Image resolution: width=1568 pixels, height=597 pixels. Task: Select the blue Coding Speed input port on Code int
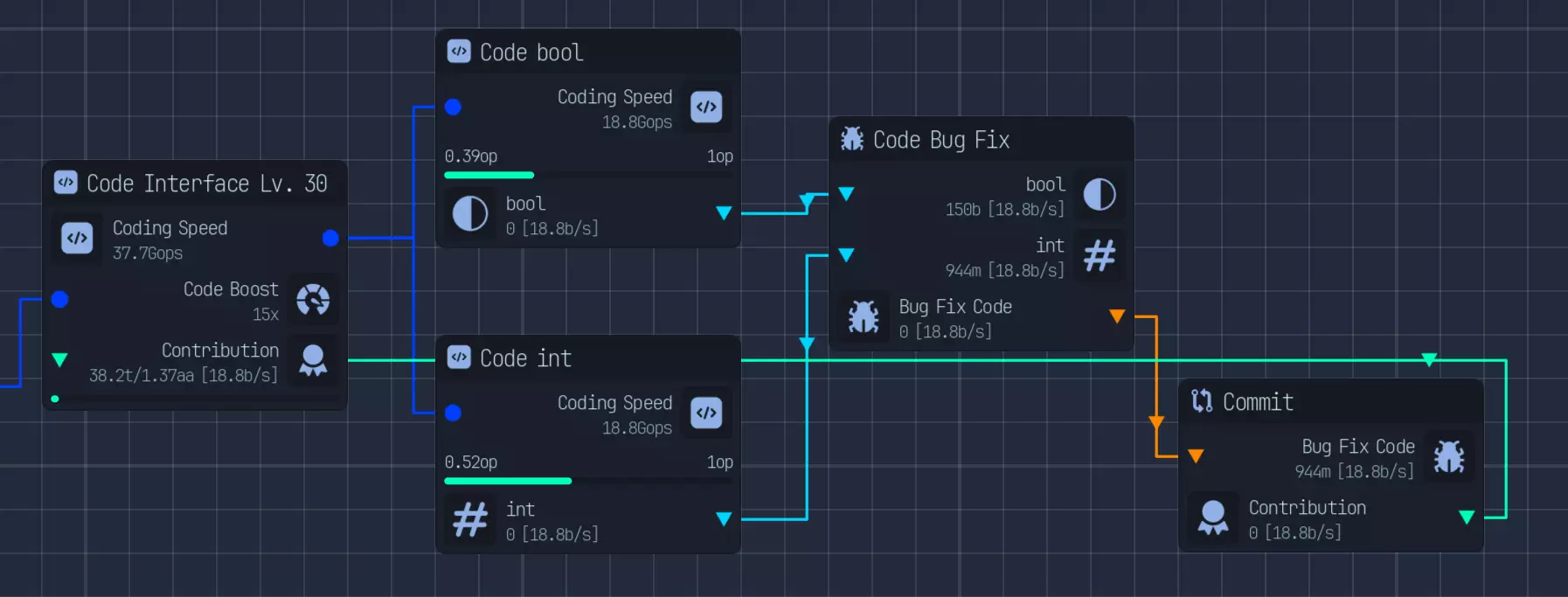pyautogui.click(x=453, y=413)
